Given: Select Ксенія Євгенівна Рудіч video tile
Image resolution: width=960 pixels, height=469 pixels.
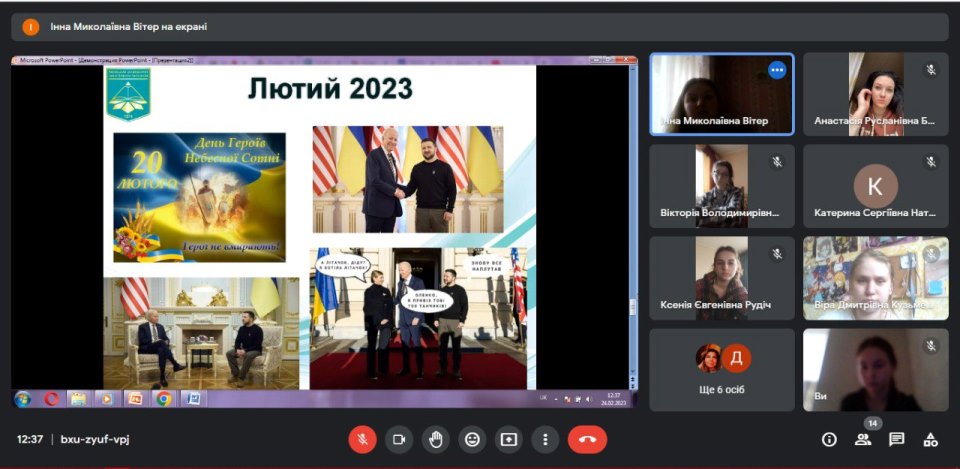Looking at the screenshot, I should [722, 278].
